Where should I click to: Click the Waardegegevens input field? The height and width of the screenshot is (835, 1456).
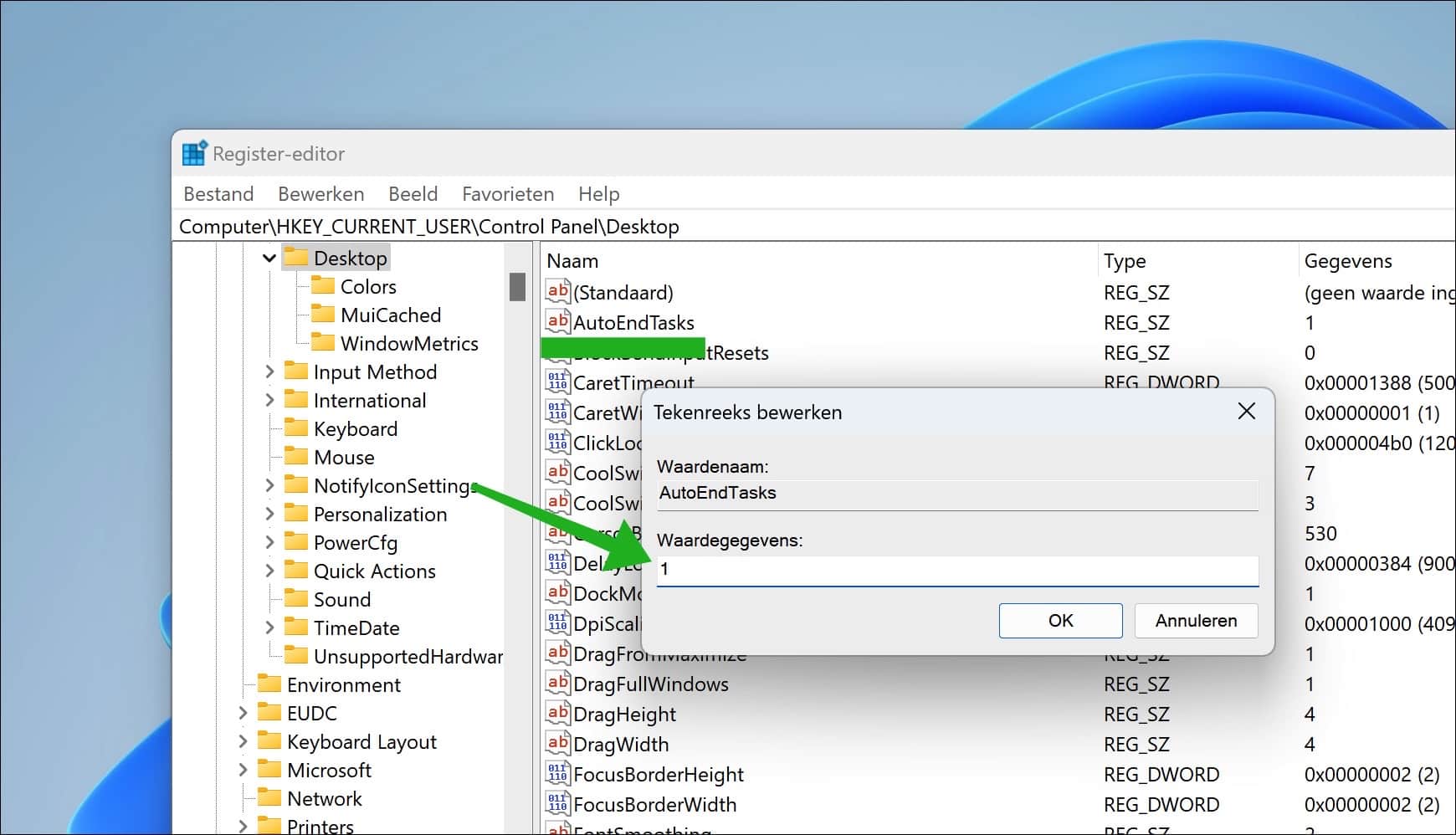[957, 571]
